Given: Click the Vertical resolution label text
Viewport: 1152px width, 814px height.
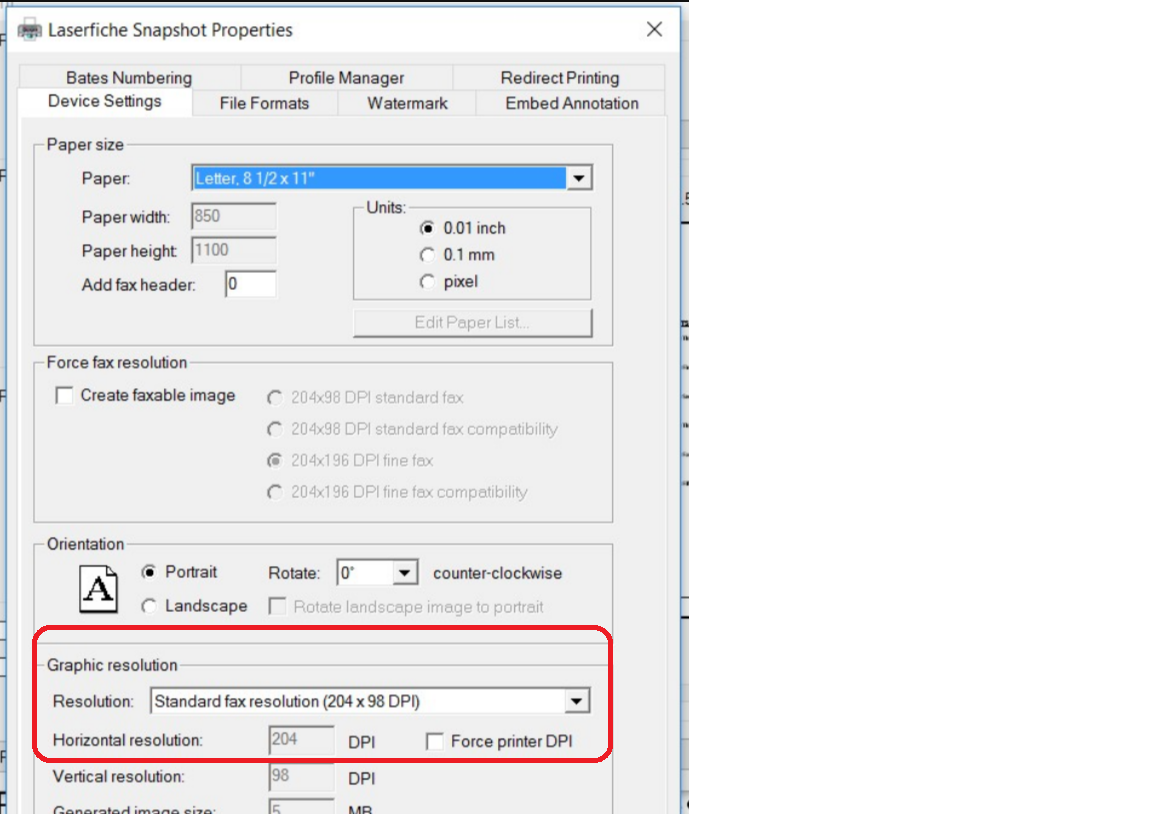Looking at the screenshot, I should click(x=119, y=777).
